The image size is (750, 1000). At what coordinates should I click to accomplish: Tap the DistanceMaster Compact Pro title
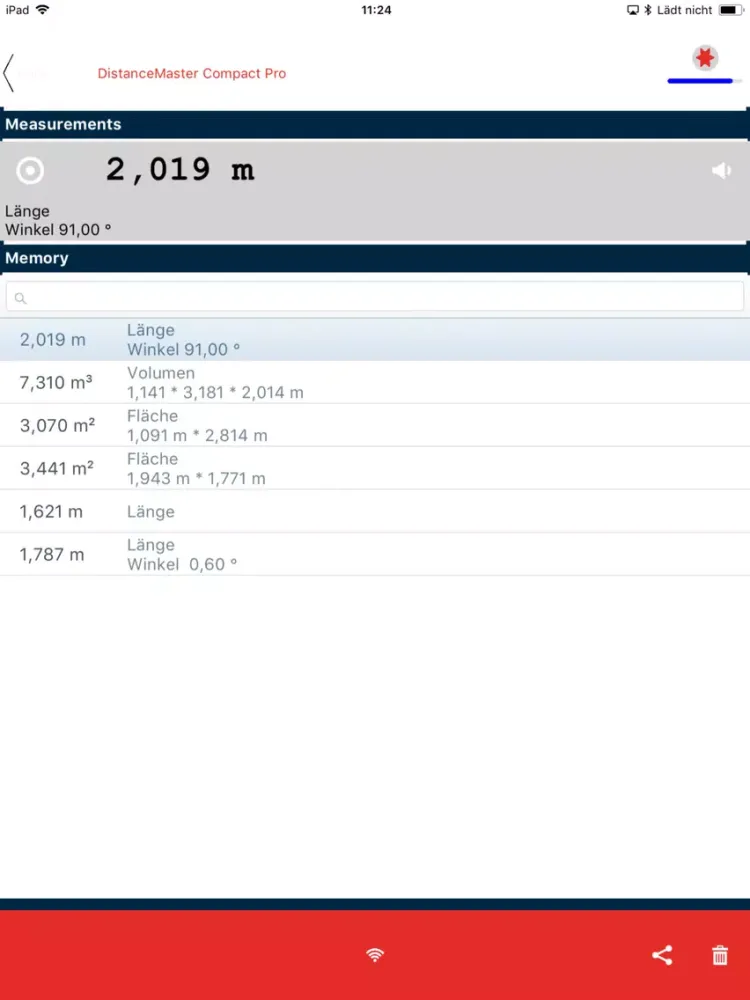point(192,73)
